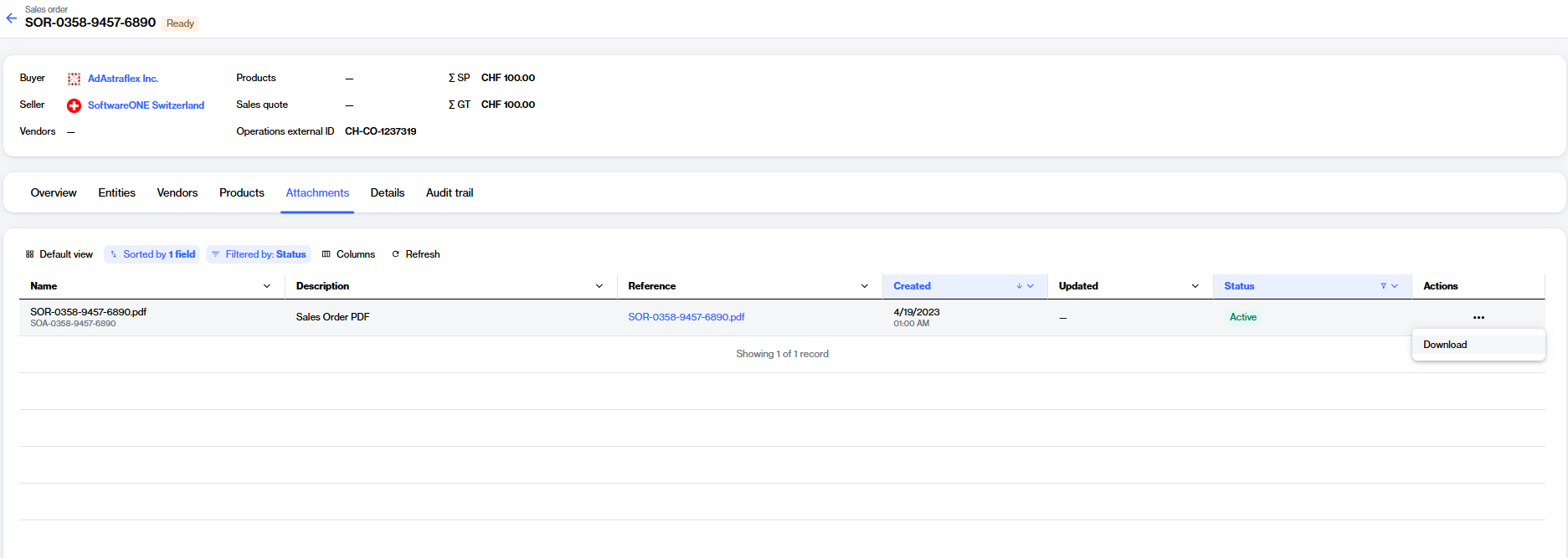Open the AdAstraflex Inc. buyer link

[123, 79]
